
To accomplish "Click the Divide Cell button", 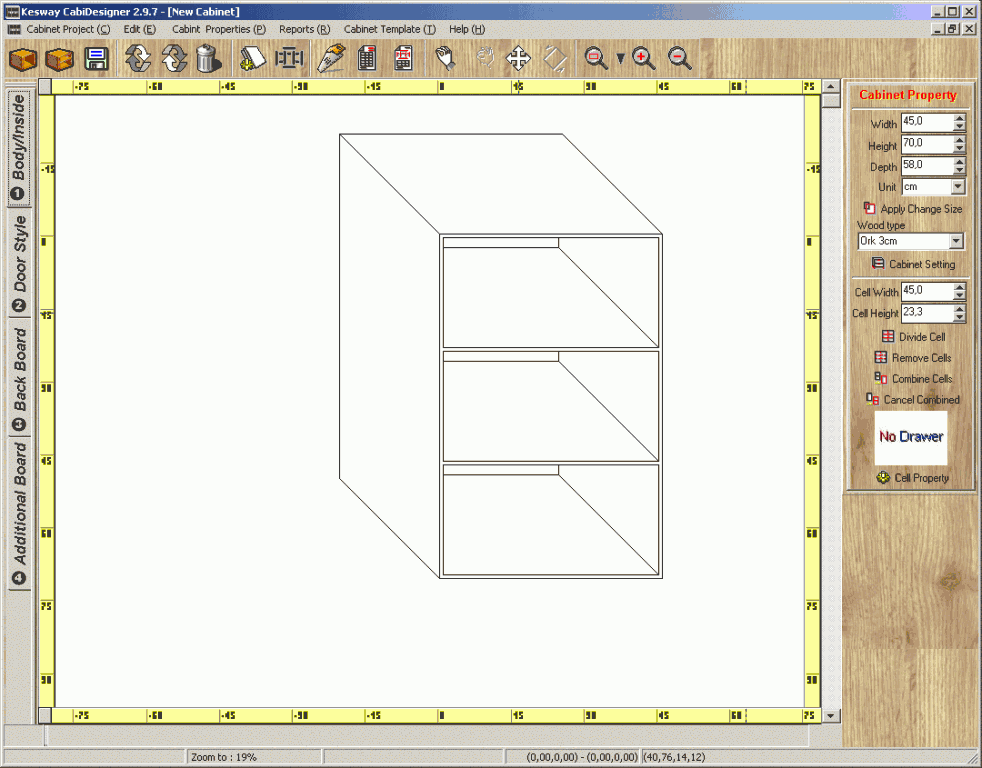I will [914, 336].
